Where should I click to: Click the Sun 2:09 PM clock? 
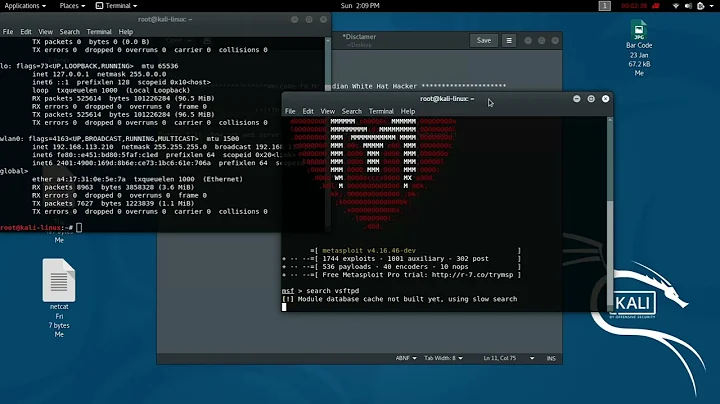pyautogui.click(x=360, y=6)
